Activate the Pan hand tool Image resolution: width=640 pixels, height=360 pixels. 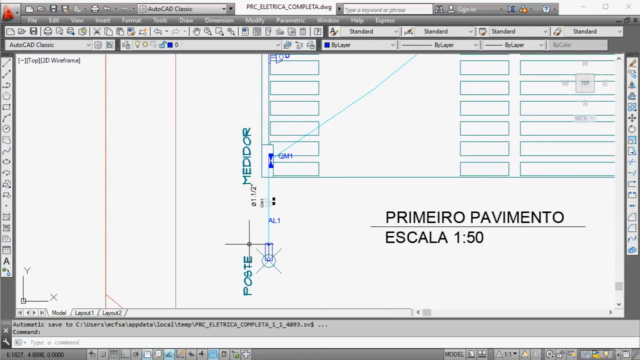click(x=196, y=31)
